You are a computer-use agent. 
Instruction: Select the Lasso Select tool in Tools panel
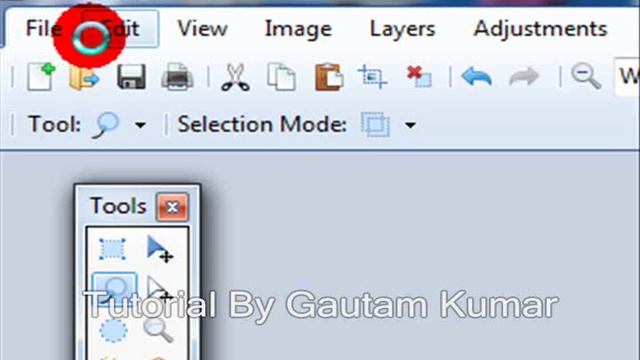[114, 290]
